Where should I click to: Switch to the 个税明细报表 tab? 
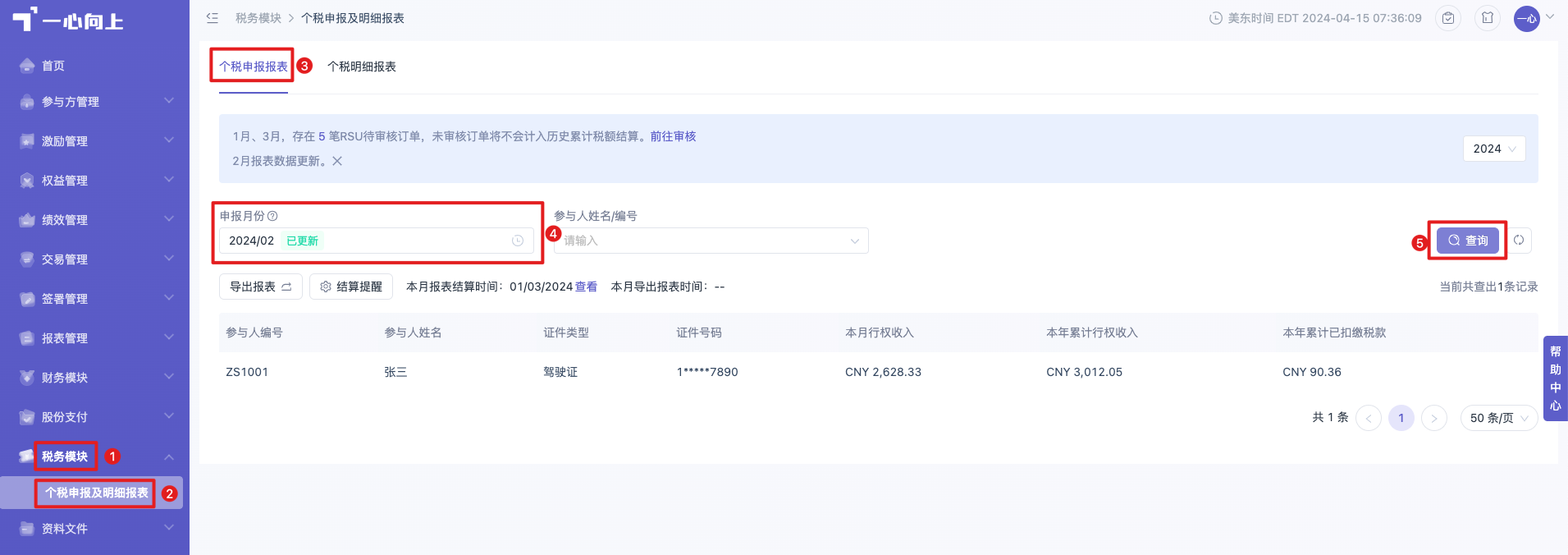click(362, 67)
